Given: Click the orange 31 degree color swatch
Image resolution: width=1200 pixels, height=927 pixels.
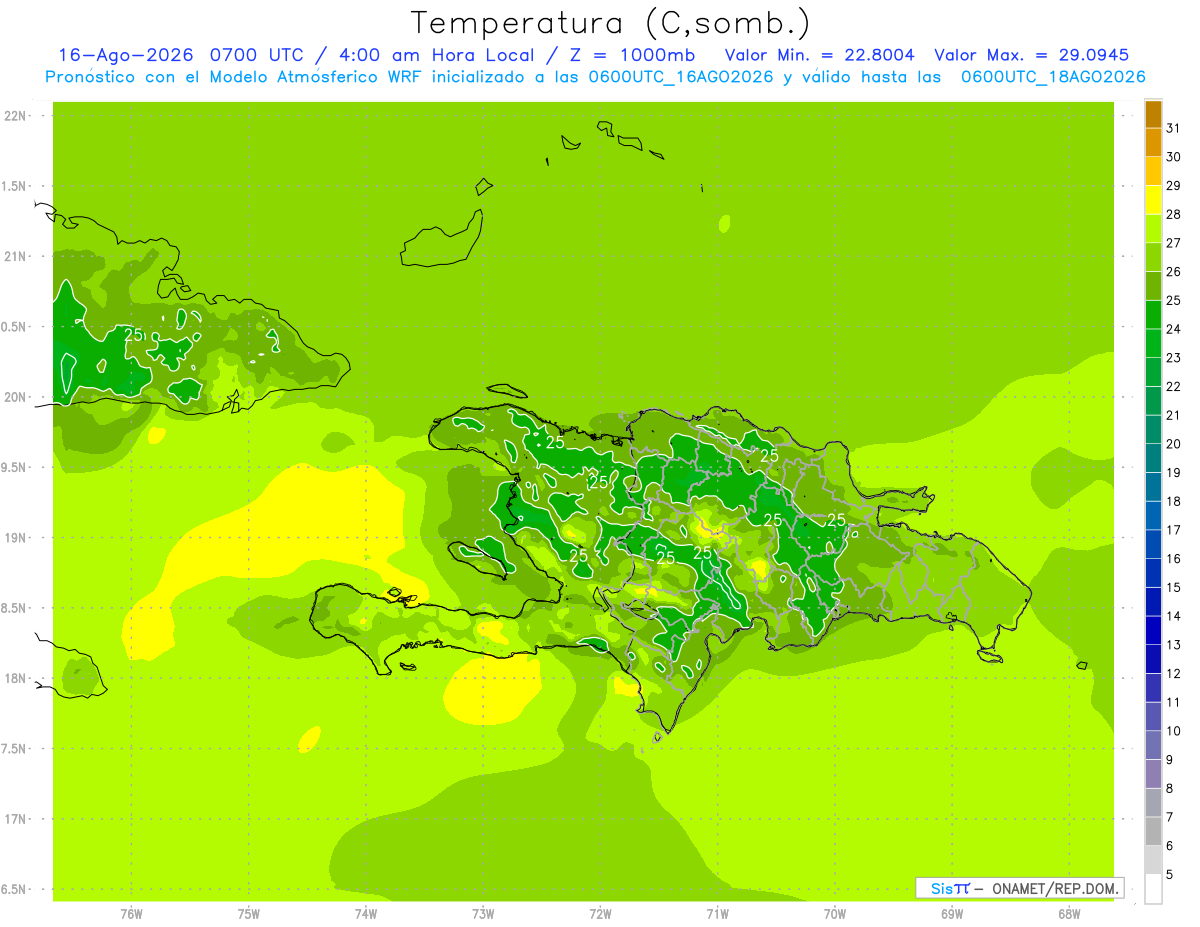Looking at the screenshot, I should 1153,115.
